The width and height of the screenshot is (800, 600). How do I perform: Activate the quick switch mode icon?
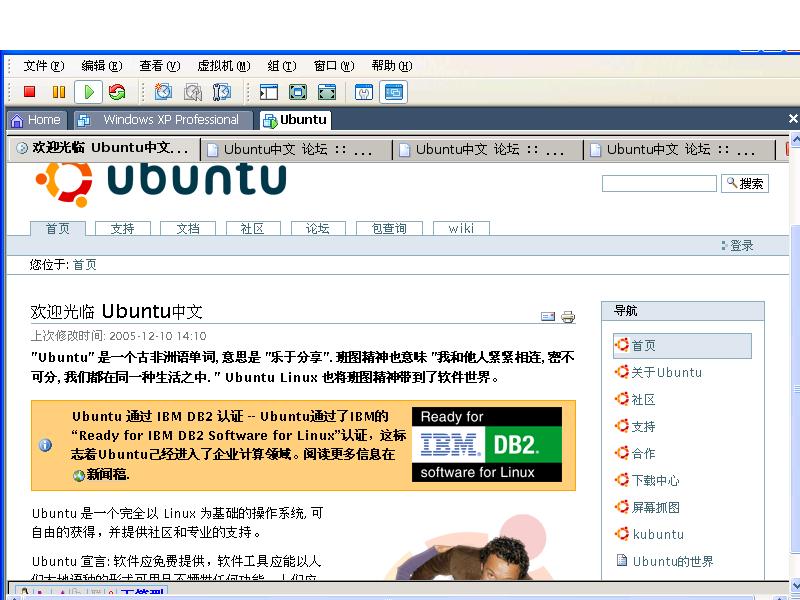click(x=327, y=92)
